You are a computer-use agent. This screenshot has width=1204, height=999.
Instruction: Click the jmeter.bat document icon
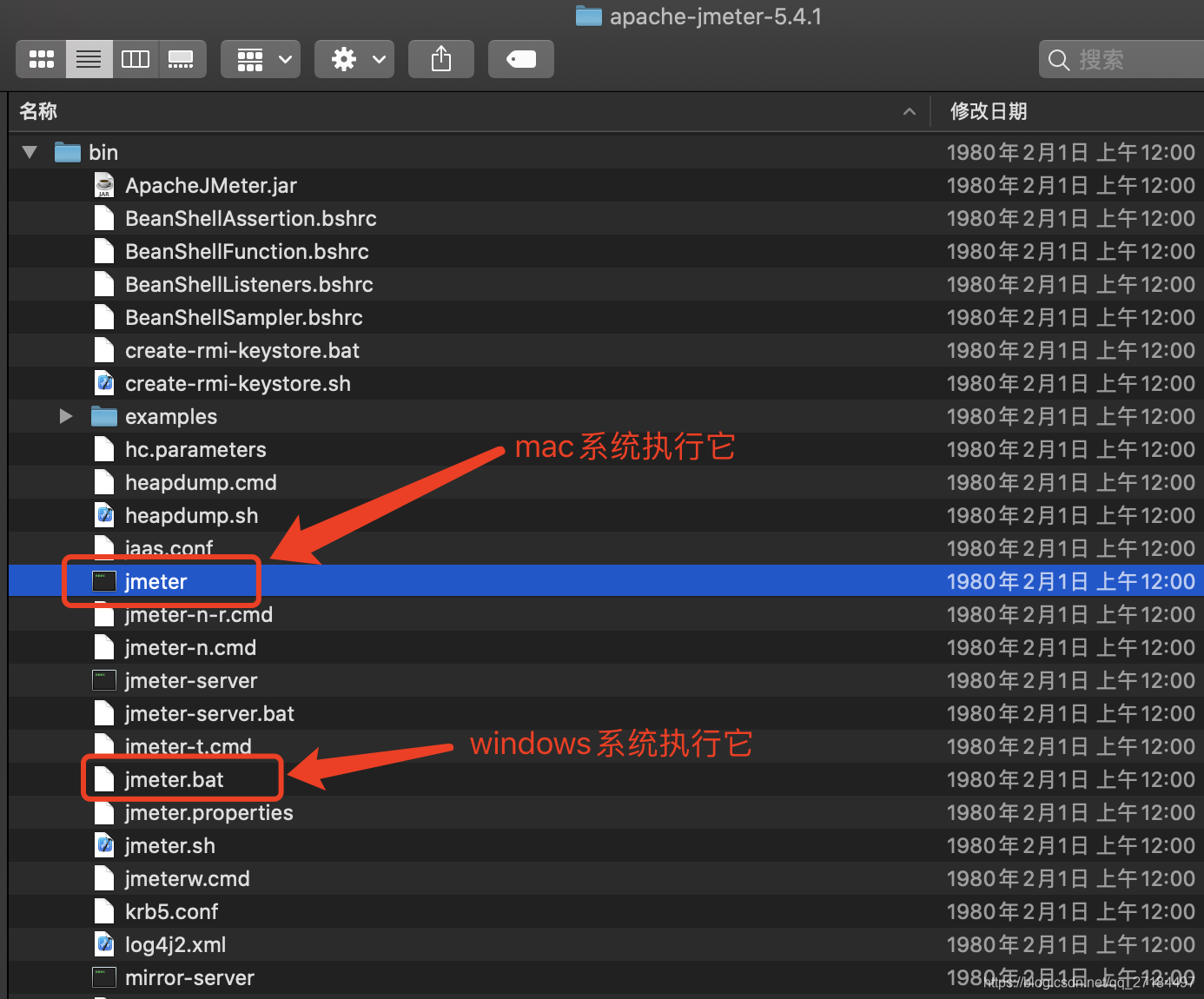(104, 779)
